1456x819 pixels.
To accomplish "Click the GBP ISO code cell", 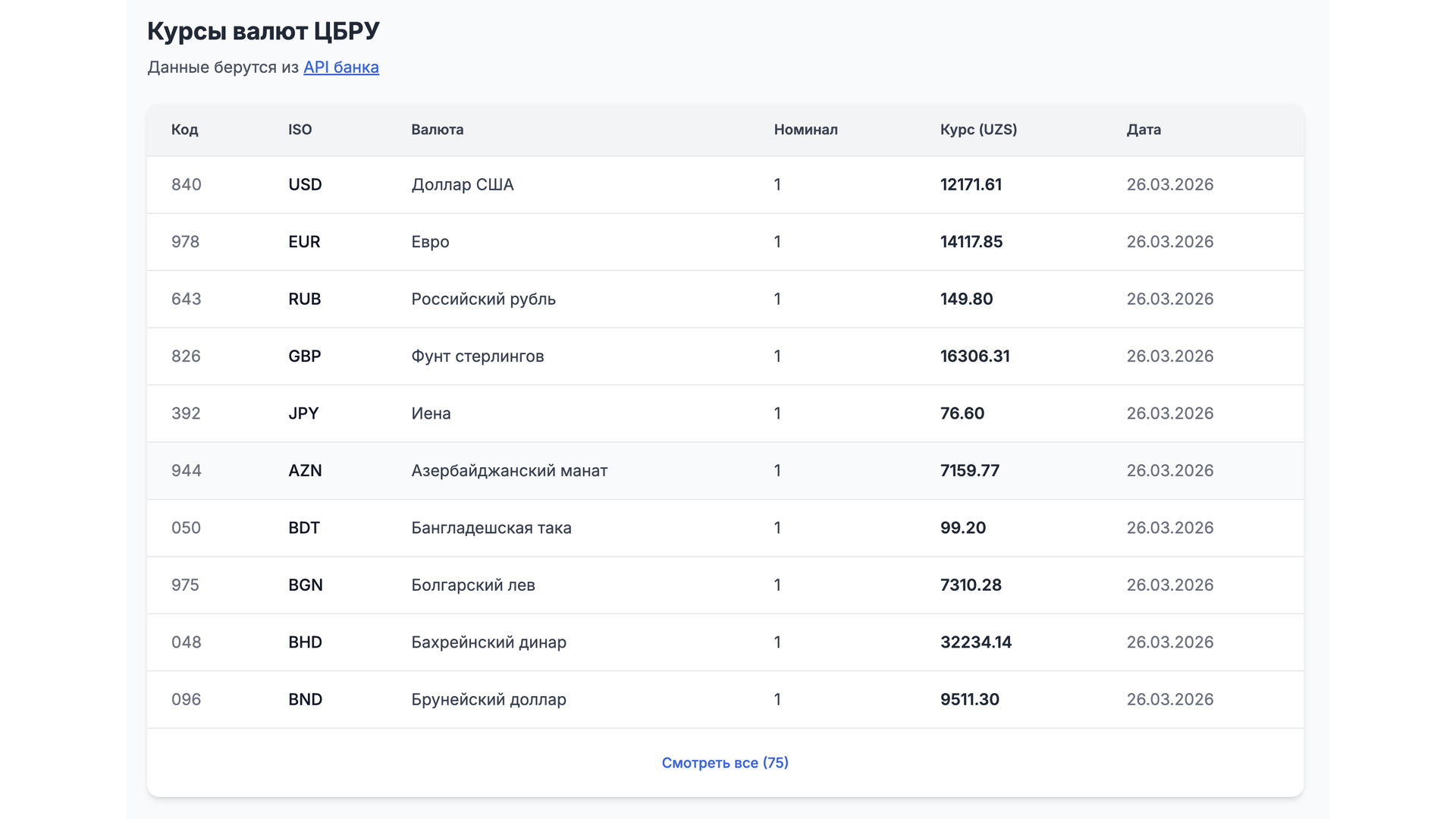I will click(304, 356).
